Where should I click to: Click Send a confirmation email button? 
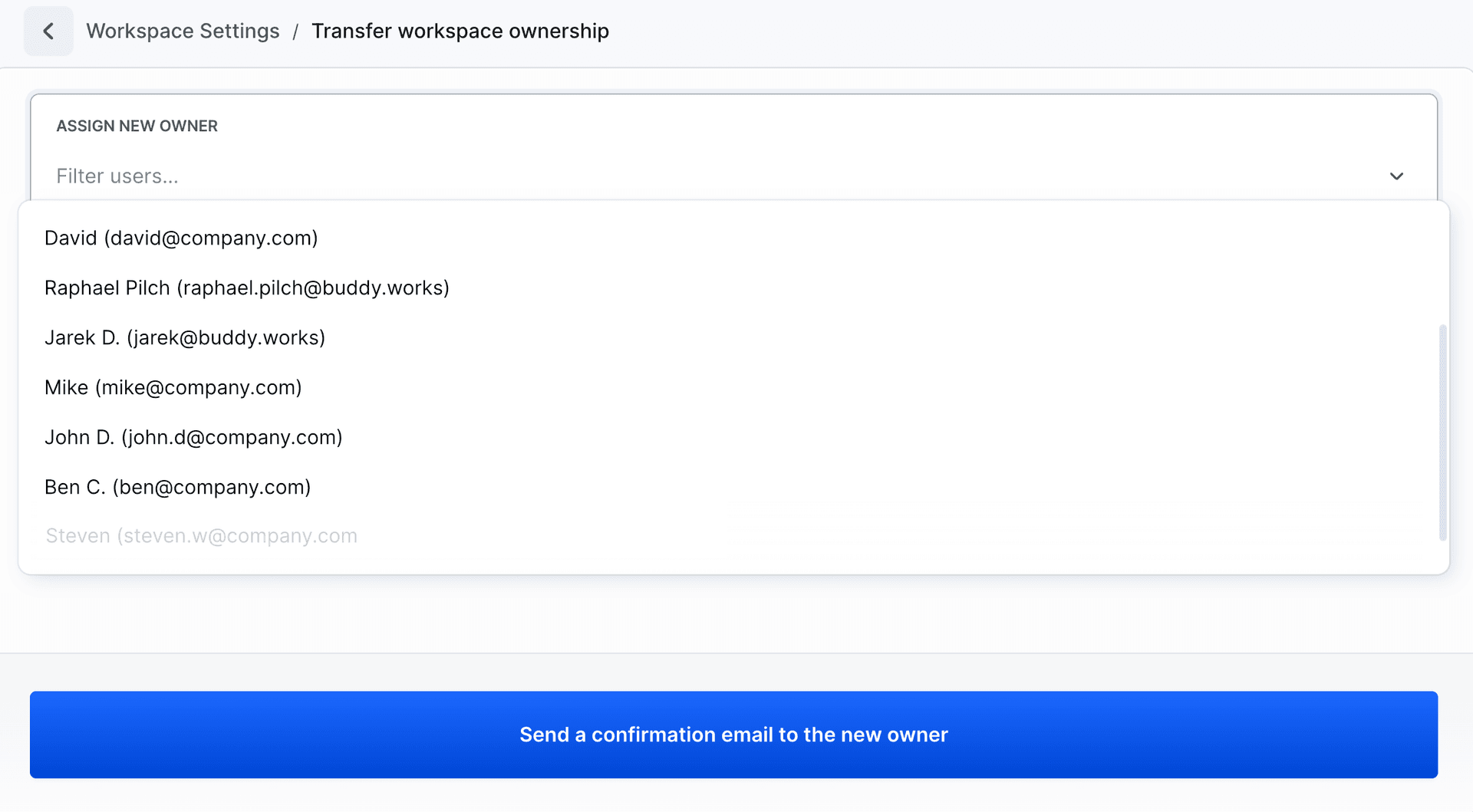pos(733,734)
